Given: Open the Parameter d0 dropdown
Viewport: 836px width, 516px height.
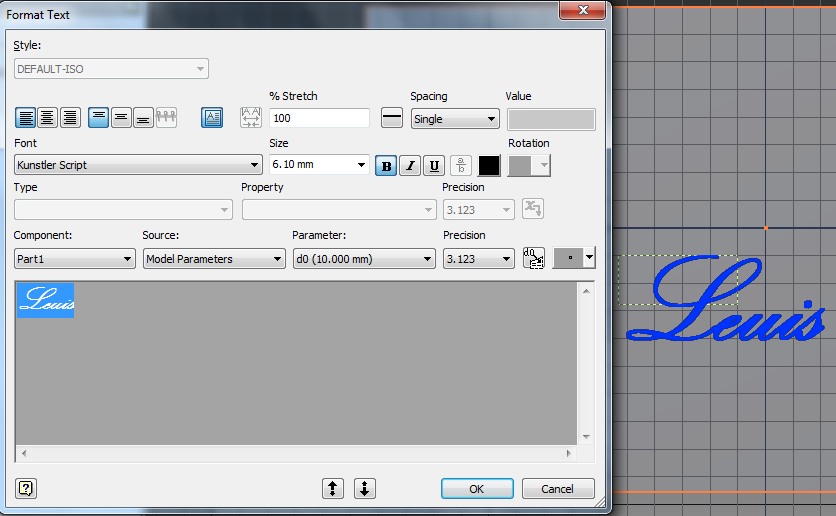Looking at the screenshot, I should pos(364,259).
